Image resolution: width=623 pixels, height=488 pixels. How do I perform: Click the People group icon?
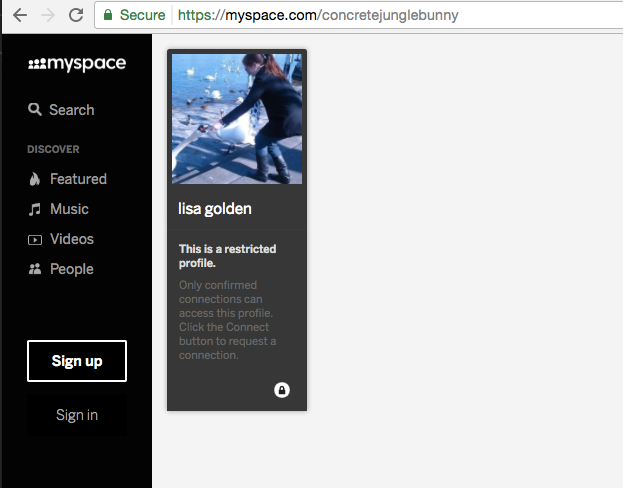[x=35, y=269]
